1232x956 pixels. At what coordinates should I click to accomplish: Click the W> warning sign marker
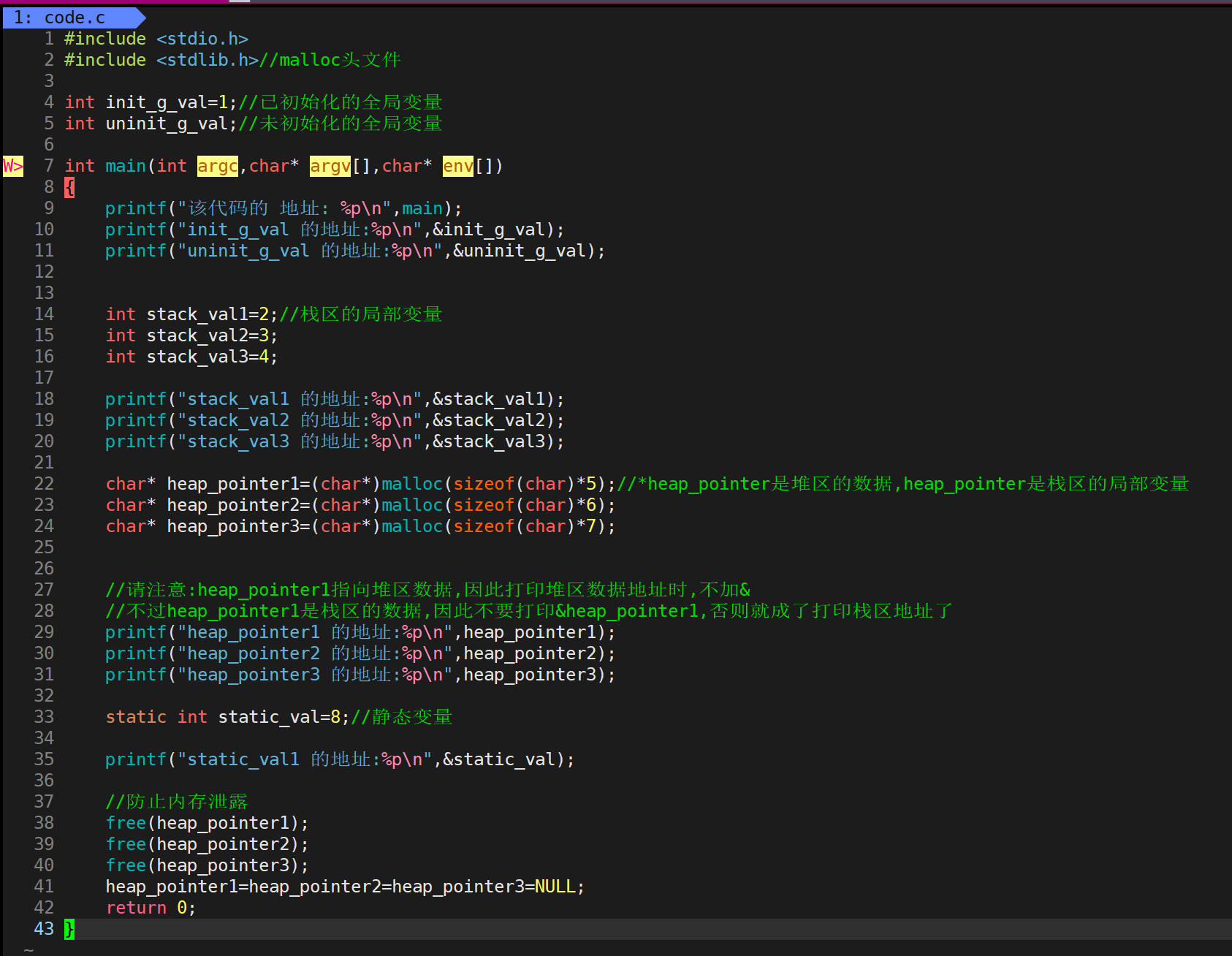pyautogui.click(x=12, y=166)
